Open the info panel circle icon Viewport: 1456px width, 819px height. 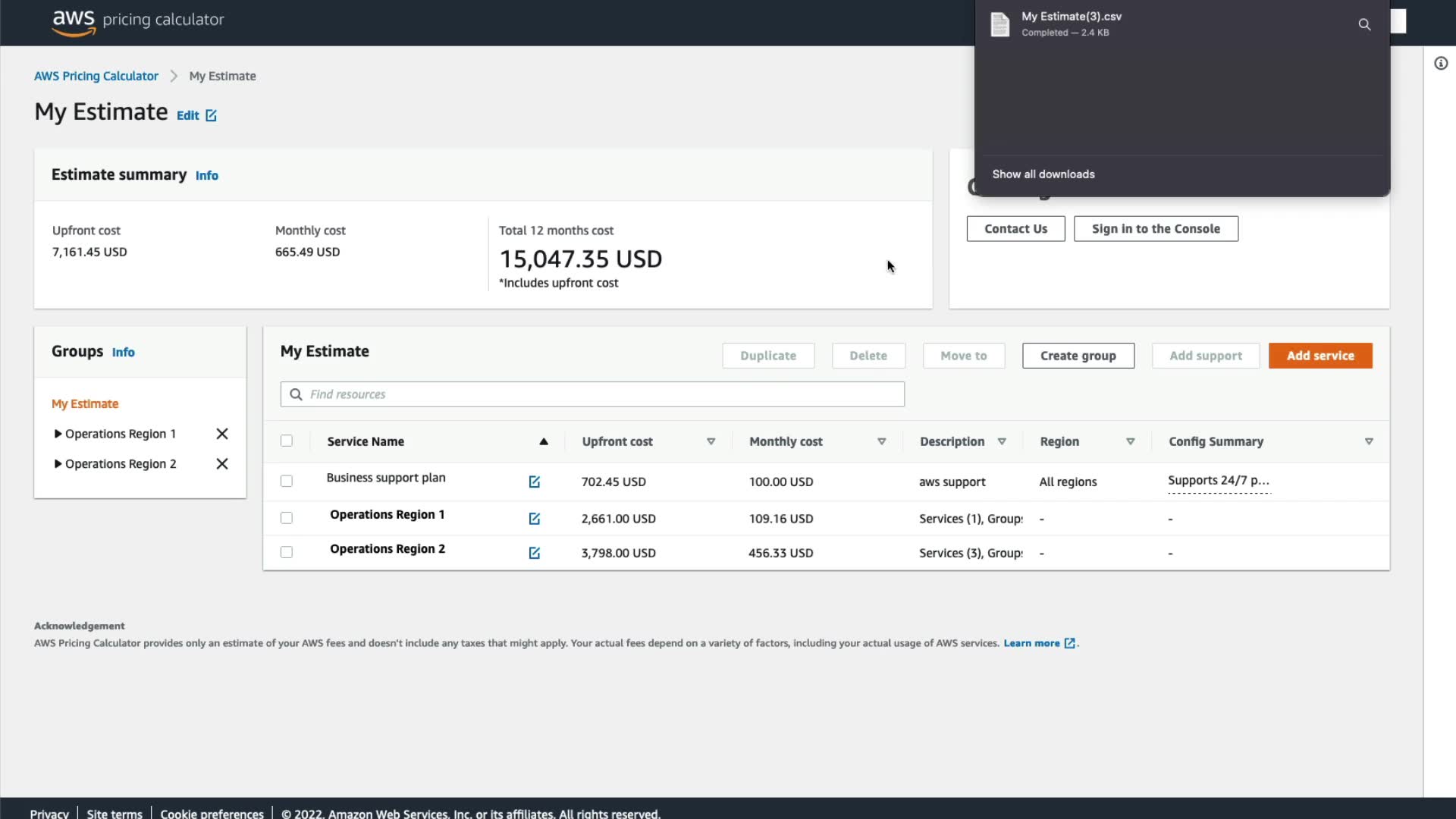click(x=1441, y=64)
